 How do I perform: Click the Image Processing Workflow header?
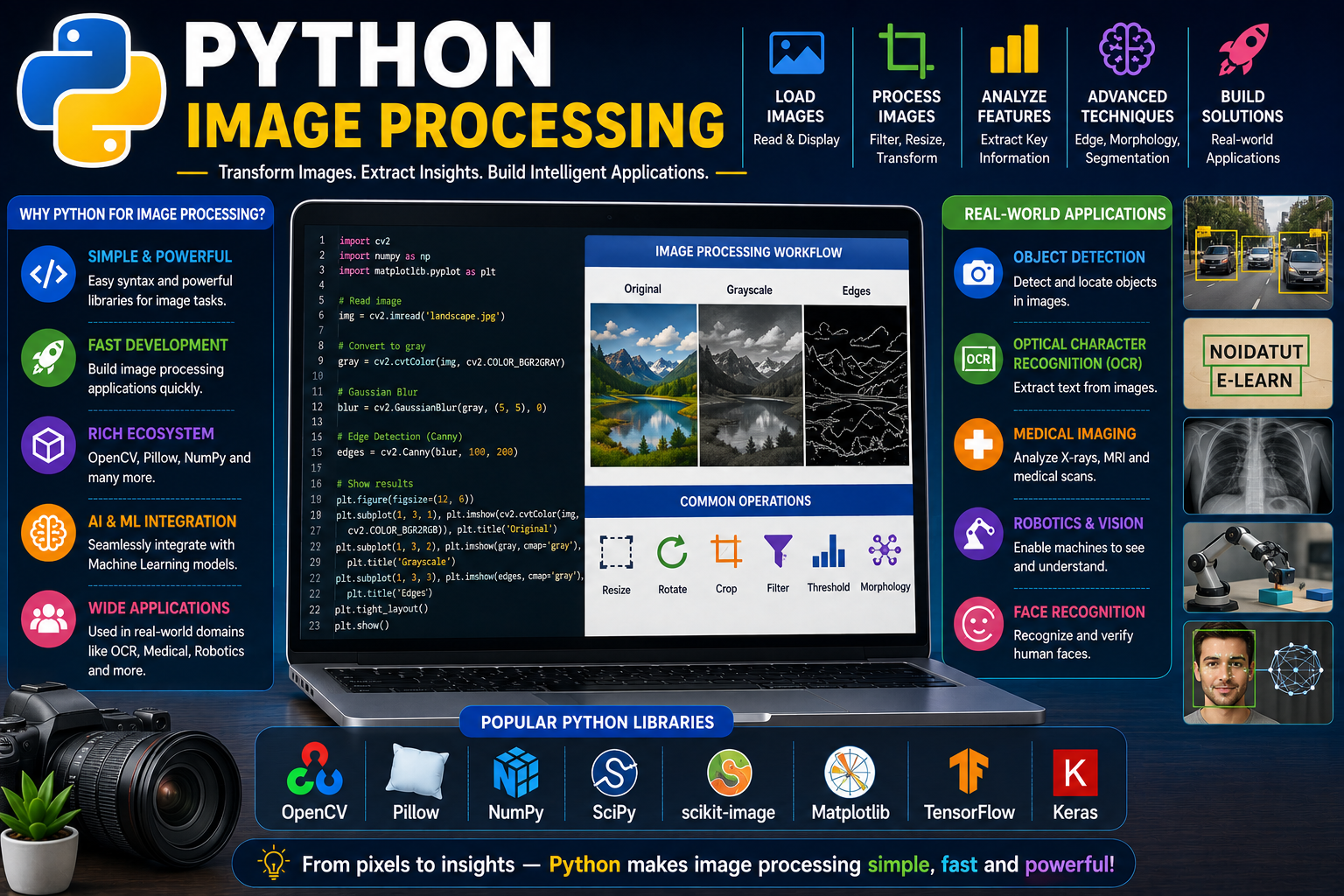pos(748,252)
